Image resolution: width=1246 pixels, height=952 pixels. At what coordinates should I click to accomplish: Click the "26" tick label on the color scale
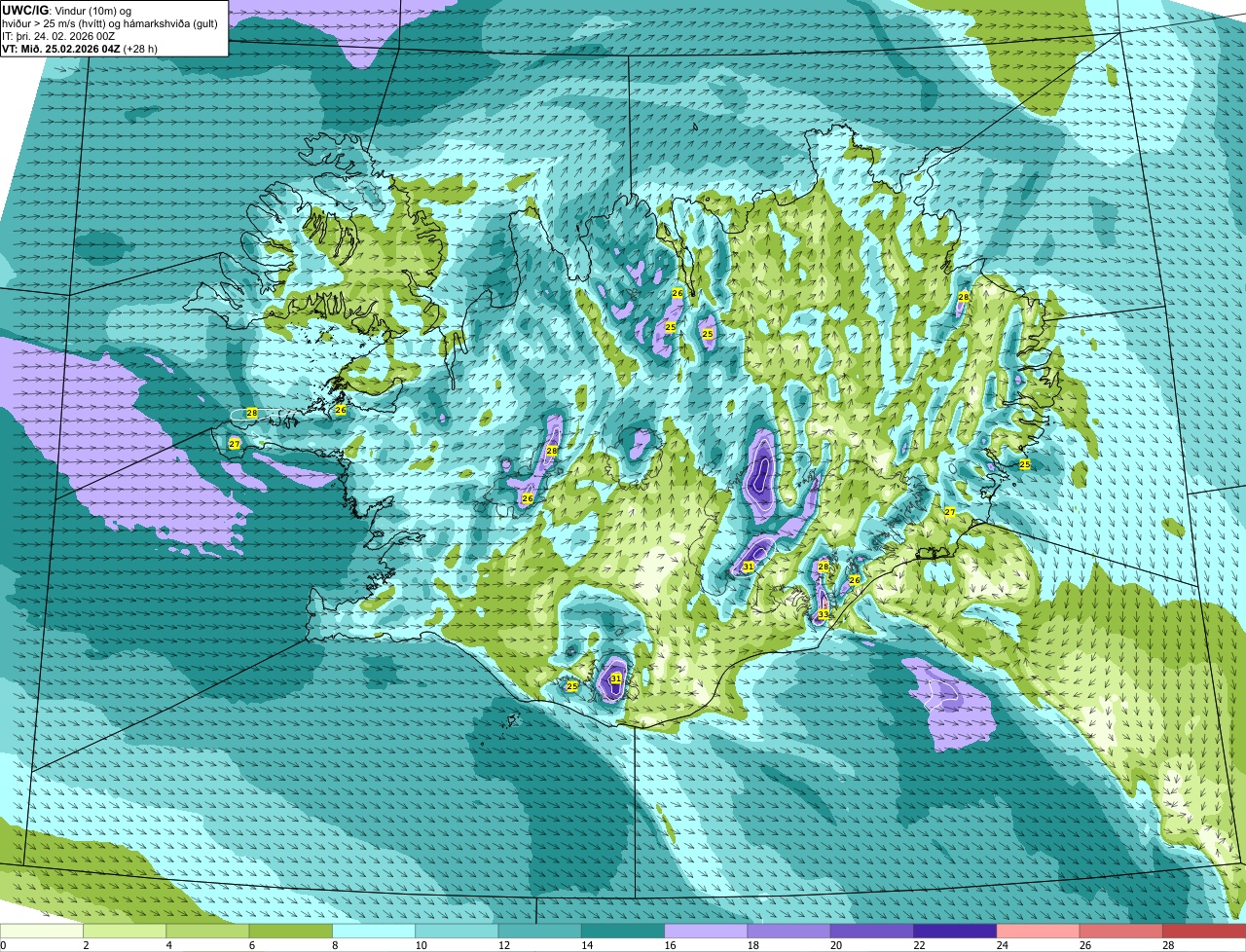(x=1084, y=945)
